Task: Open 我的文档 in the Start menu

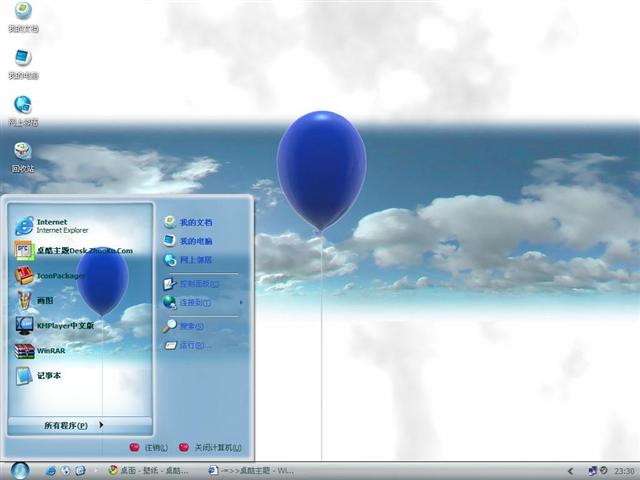Action: (x=195, y=222)
